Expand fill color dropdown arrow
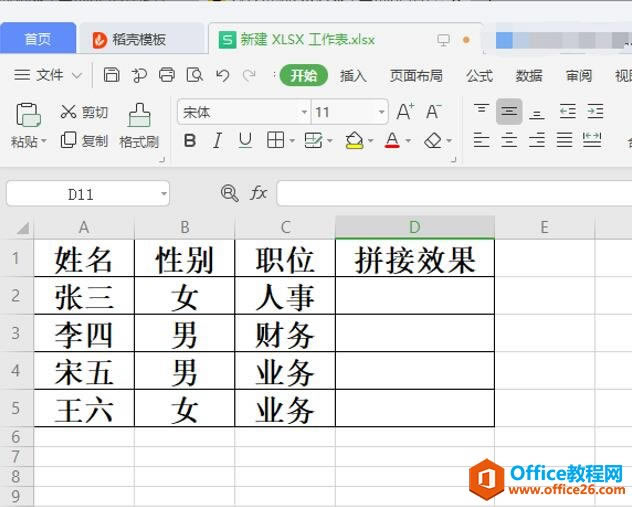This screenshot has height=507, width=632. point(370,141)
